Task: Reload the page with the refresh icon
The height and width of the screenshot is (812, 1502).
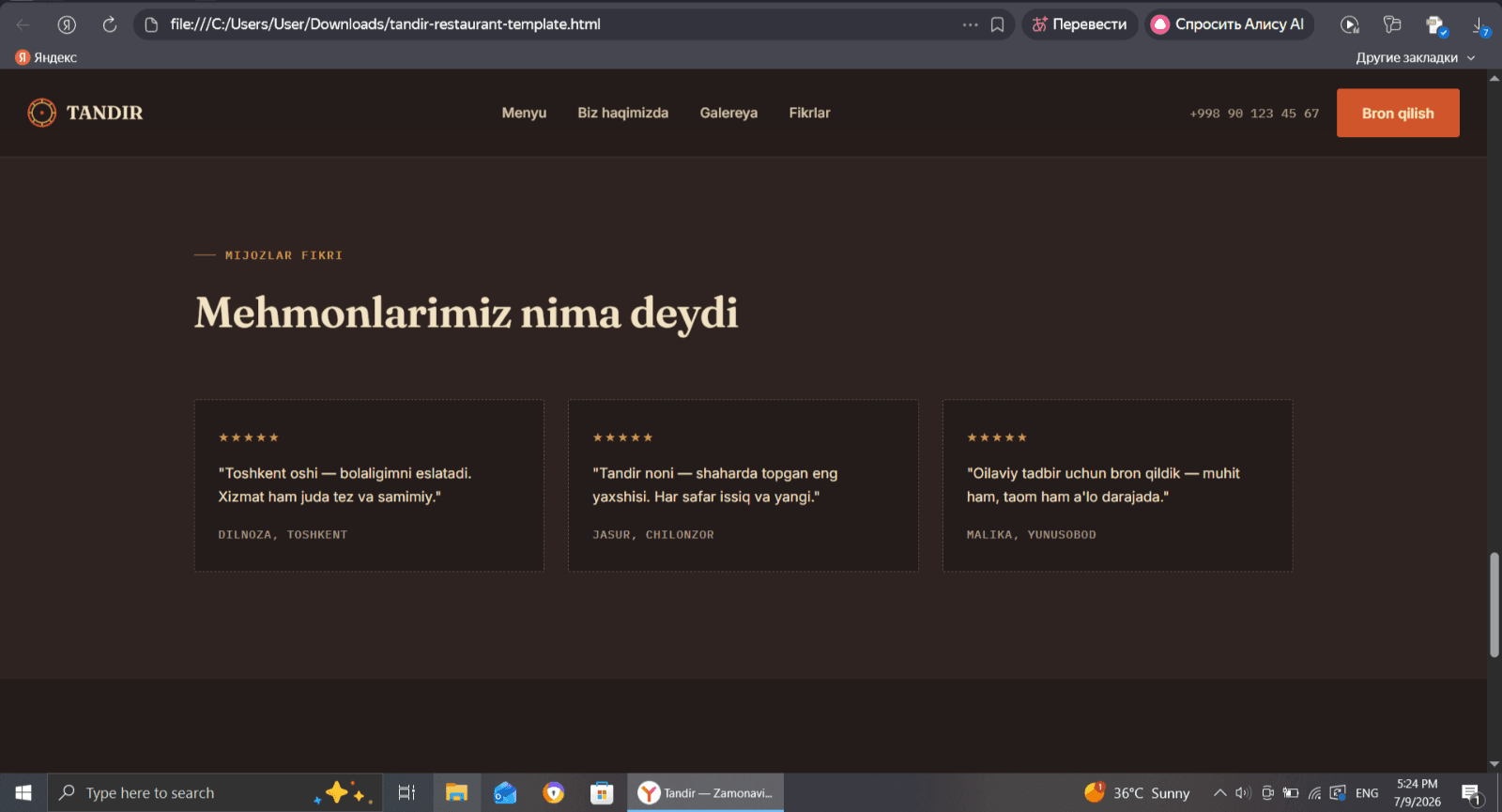Action: (110, 24)
